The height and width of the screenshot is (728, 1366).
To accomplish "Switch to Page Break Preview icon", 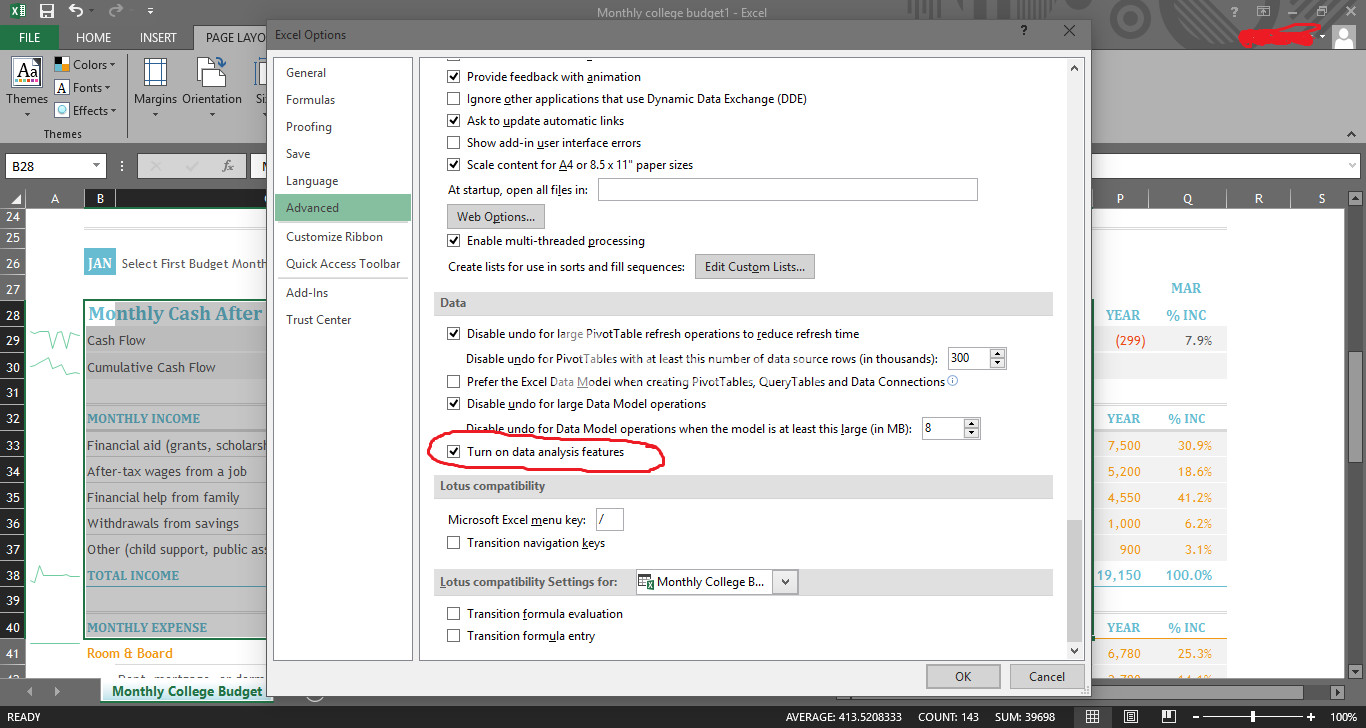I will point(1167,717).
